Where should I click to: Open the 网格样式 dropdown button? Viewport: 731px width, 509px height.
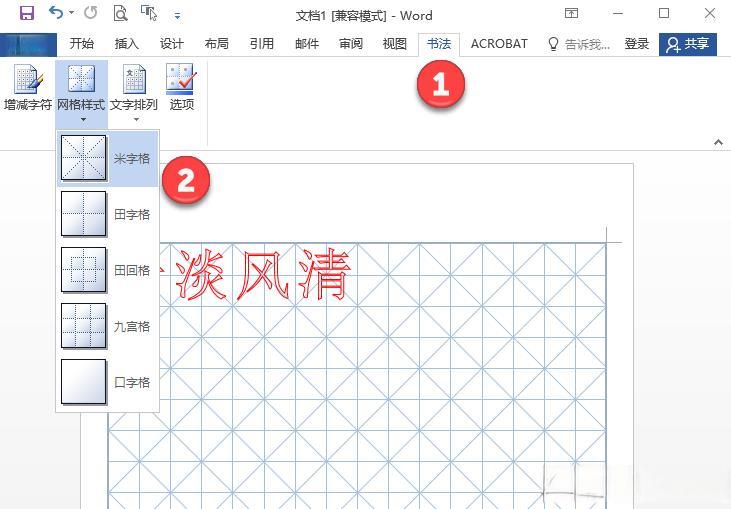[82, 93]
